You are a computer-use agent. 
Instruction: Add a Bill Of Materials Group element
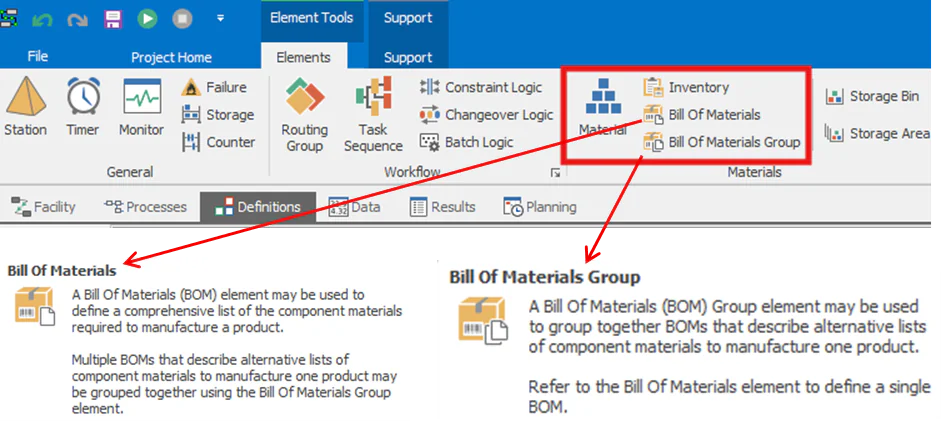722,142
